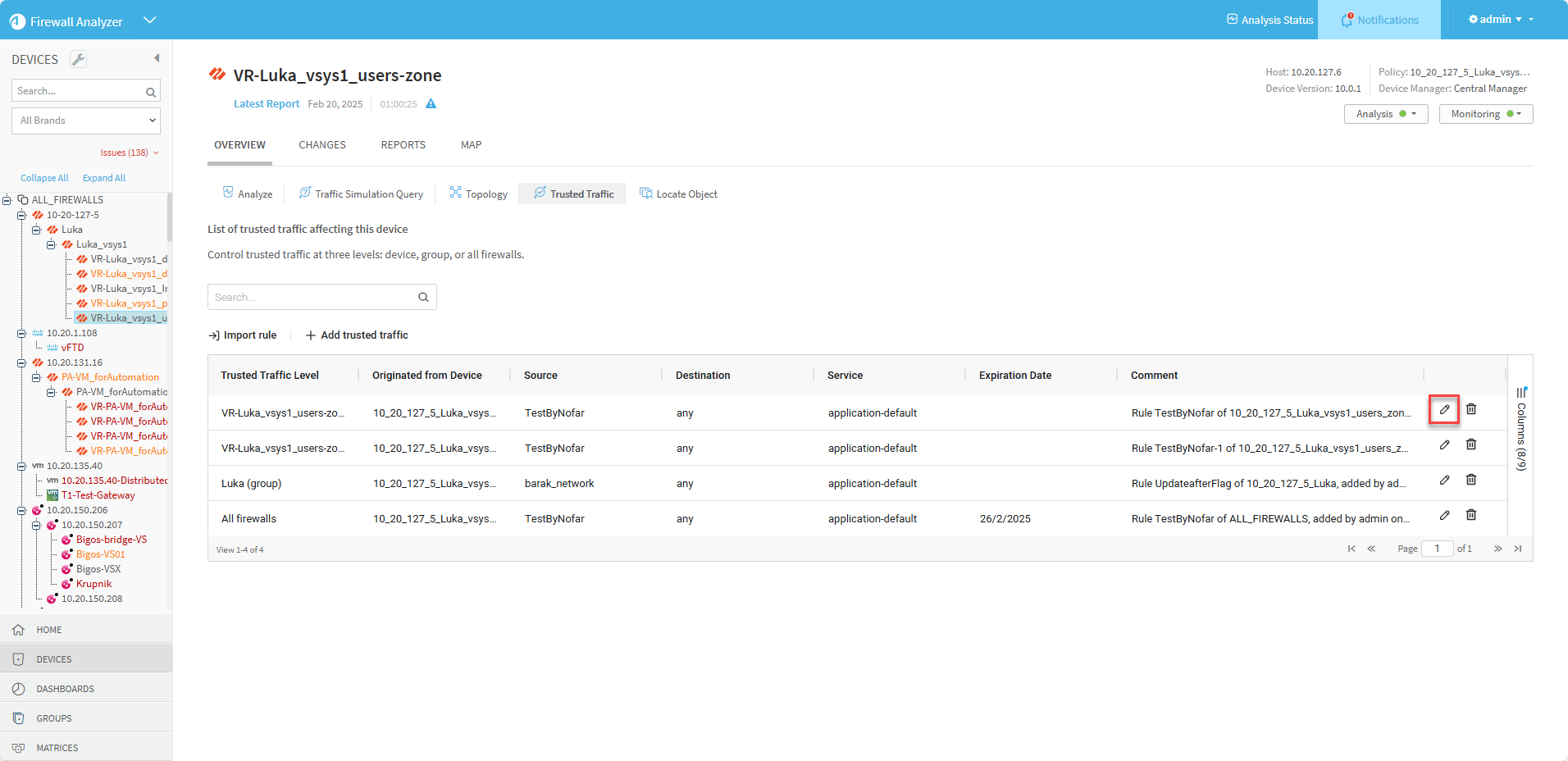Collapse the devices sidebar with arrow

(x=157, y=58)
